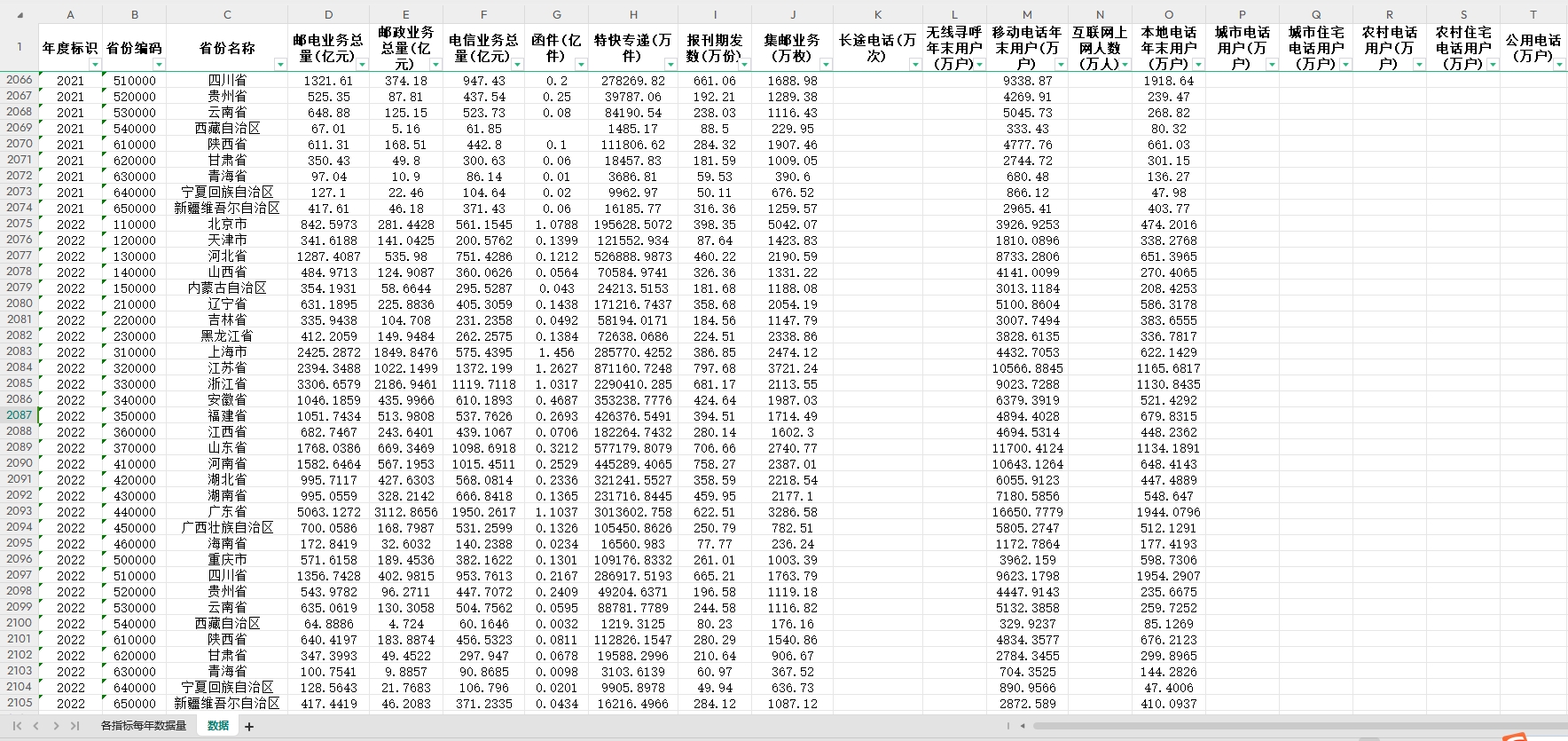
Task: Click value 797.68 in column I
Action: pyautogui.click(x=715, y=368)
